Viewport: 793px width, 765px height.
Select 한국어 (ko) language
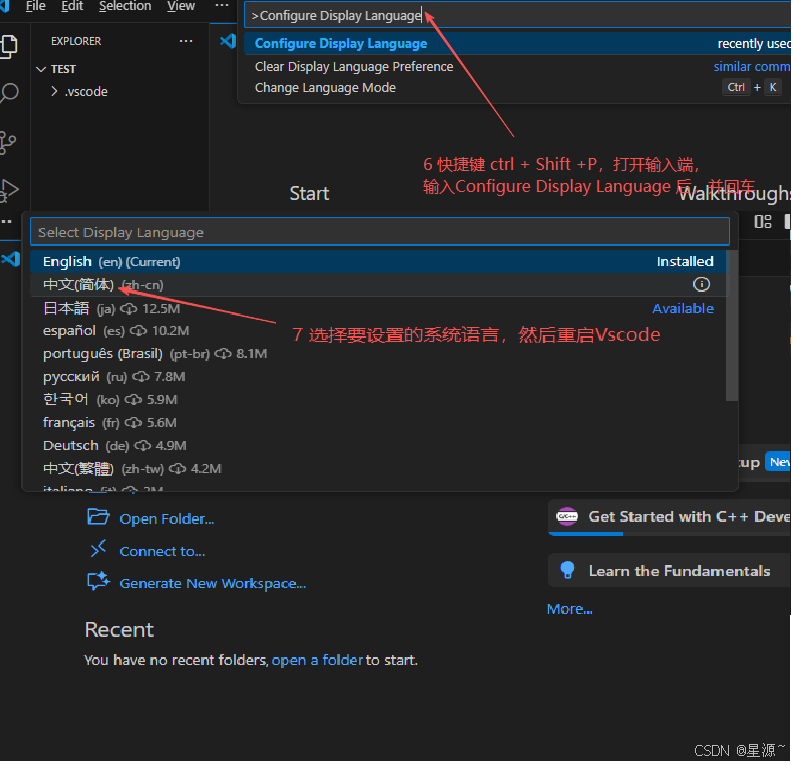pyautogui.click(x=378, y=399)
